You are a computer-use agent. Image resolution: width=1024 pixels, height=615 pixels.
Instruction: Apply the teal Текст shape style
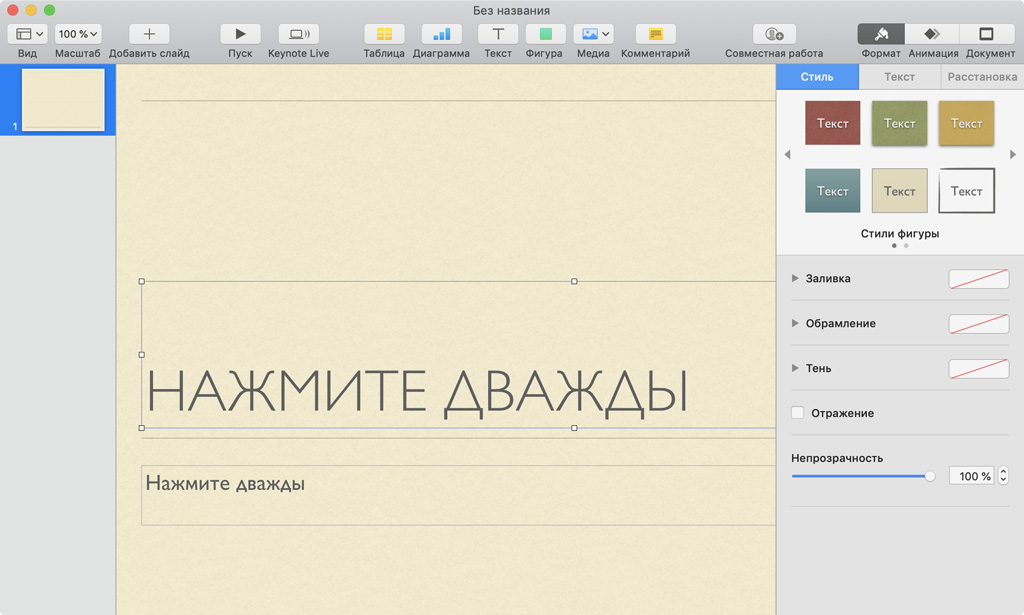pos(833,191)
